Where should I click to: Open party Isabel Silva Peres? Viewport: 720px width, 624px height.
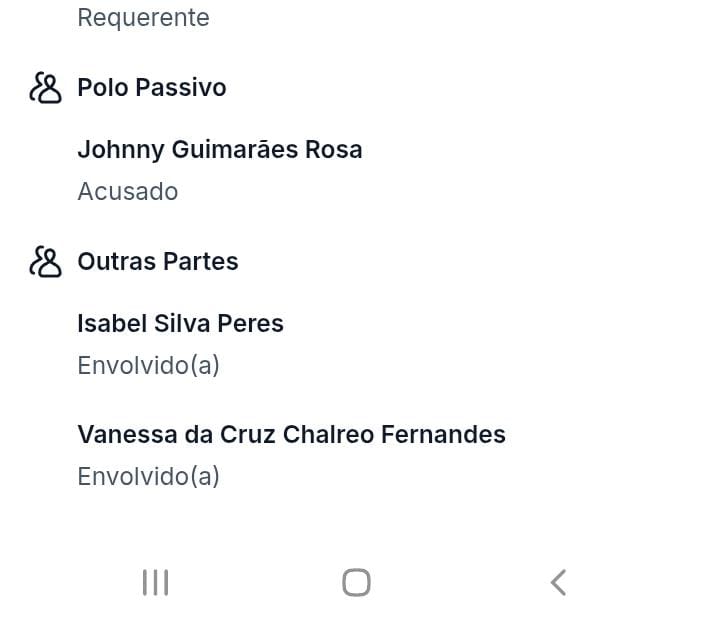tap(180, 324)
